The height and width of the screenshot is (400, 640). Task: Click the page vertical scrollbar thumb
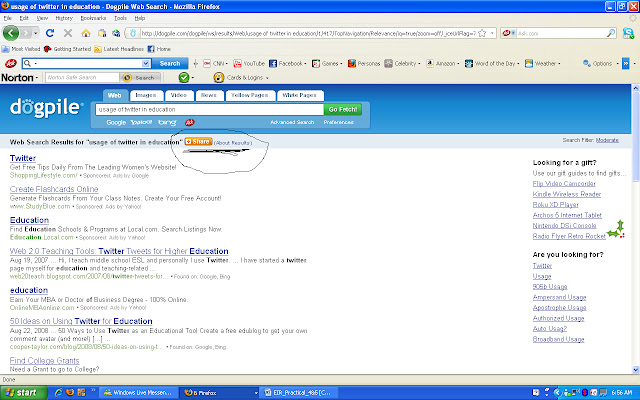click(x=636, y=136)
